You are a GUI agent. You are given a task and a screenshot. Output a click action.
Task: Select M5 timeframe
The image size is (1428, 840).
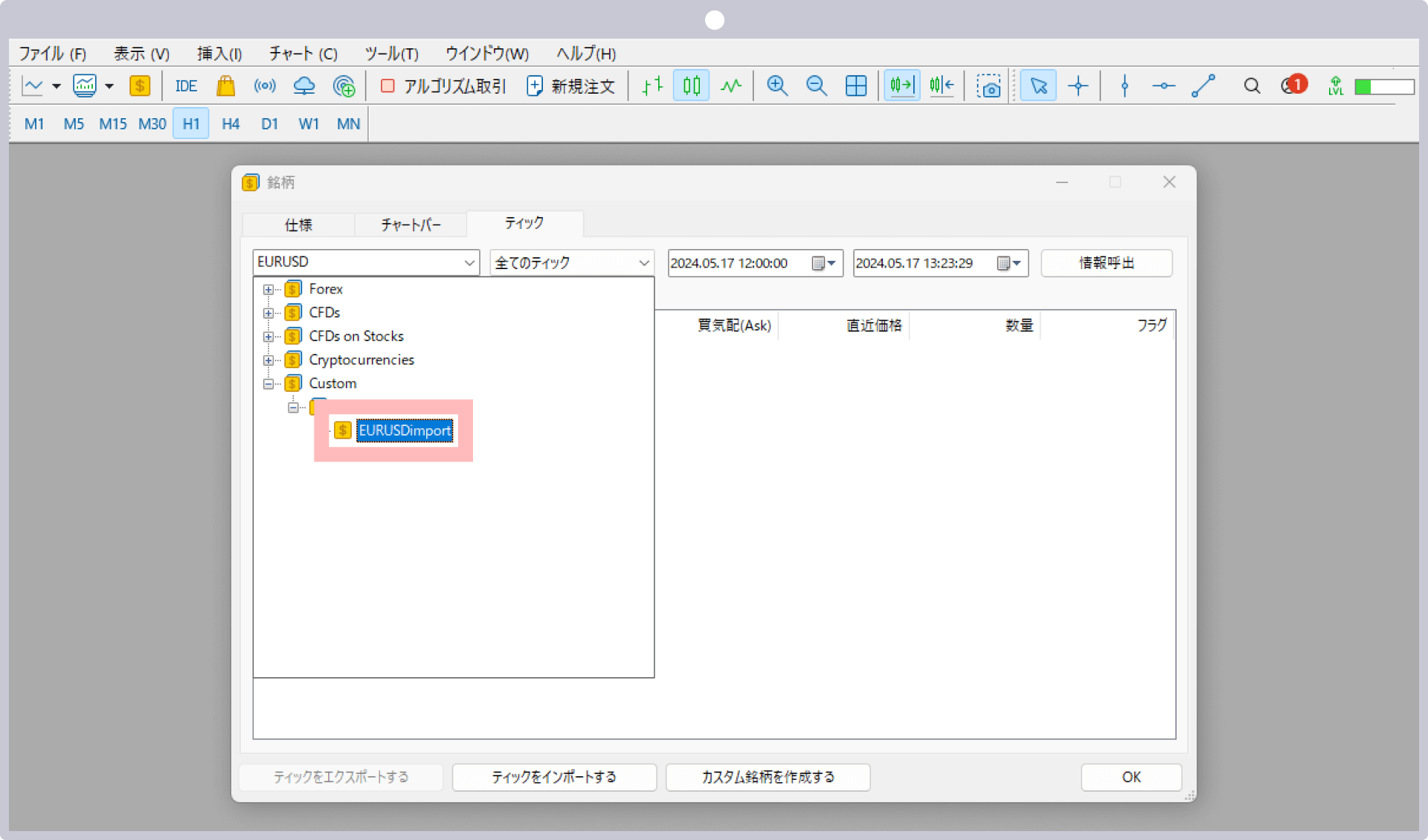[74, 124]
